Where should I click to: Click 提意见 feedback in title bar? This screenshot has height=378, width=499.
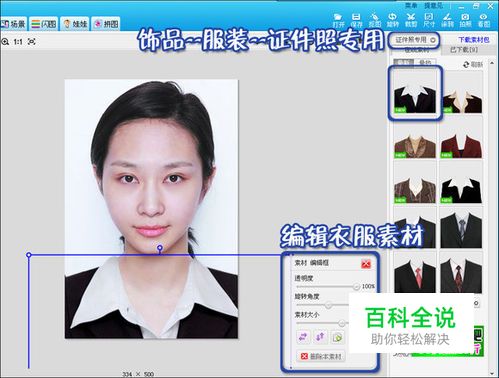(x=433, y=6)
